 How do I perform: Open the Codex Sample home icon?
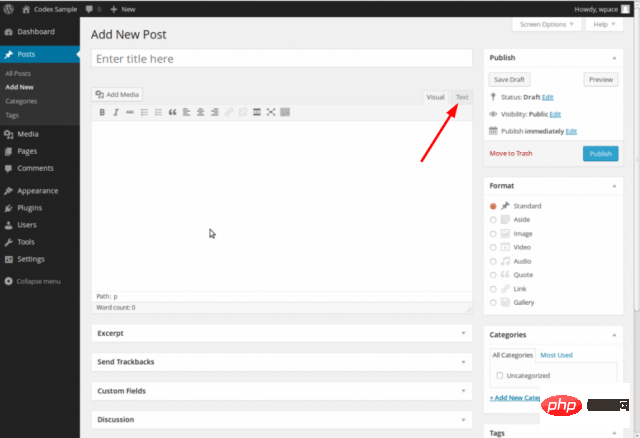pos(26,9)
